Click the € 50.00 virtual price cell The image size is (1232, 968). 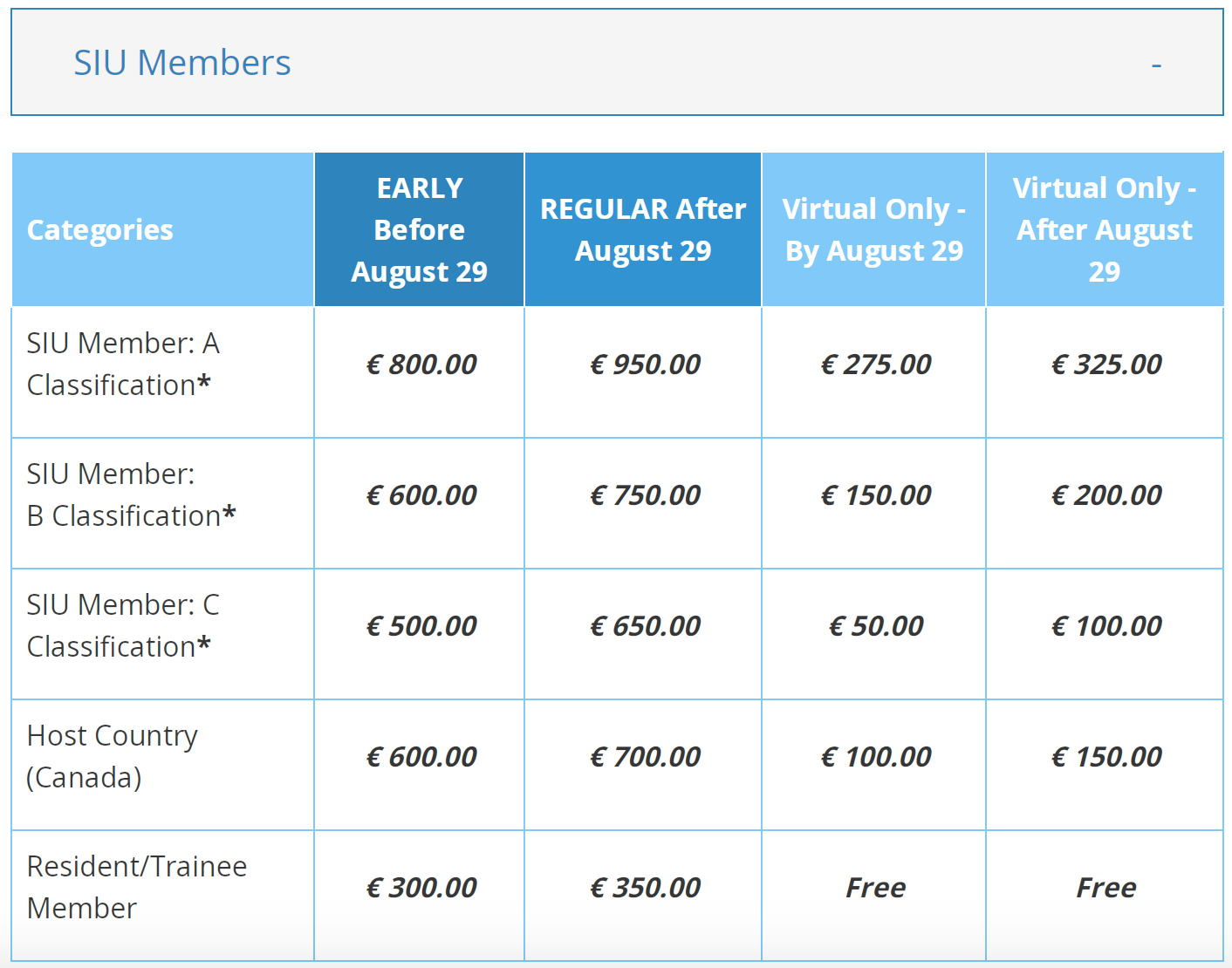(x=875, y=625)
